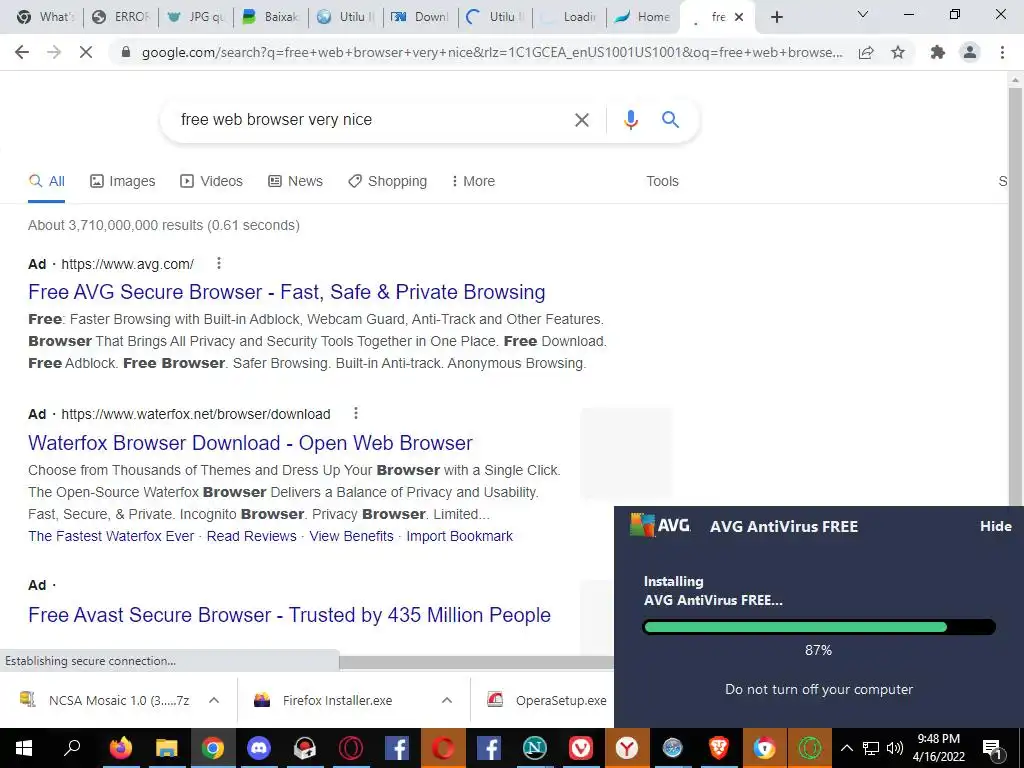Viewport: 1024px width, 768px height.
Task: Open Netscape Navigator taskbar icon
Action: click(x=535, y=748)
